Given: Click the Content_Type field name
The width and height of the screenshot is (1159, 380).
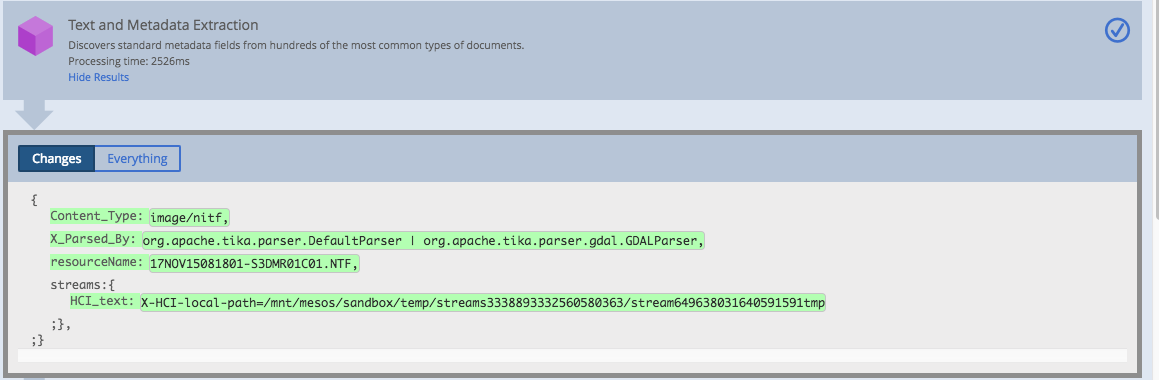Looking at the screenshot, I should 97,216.
